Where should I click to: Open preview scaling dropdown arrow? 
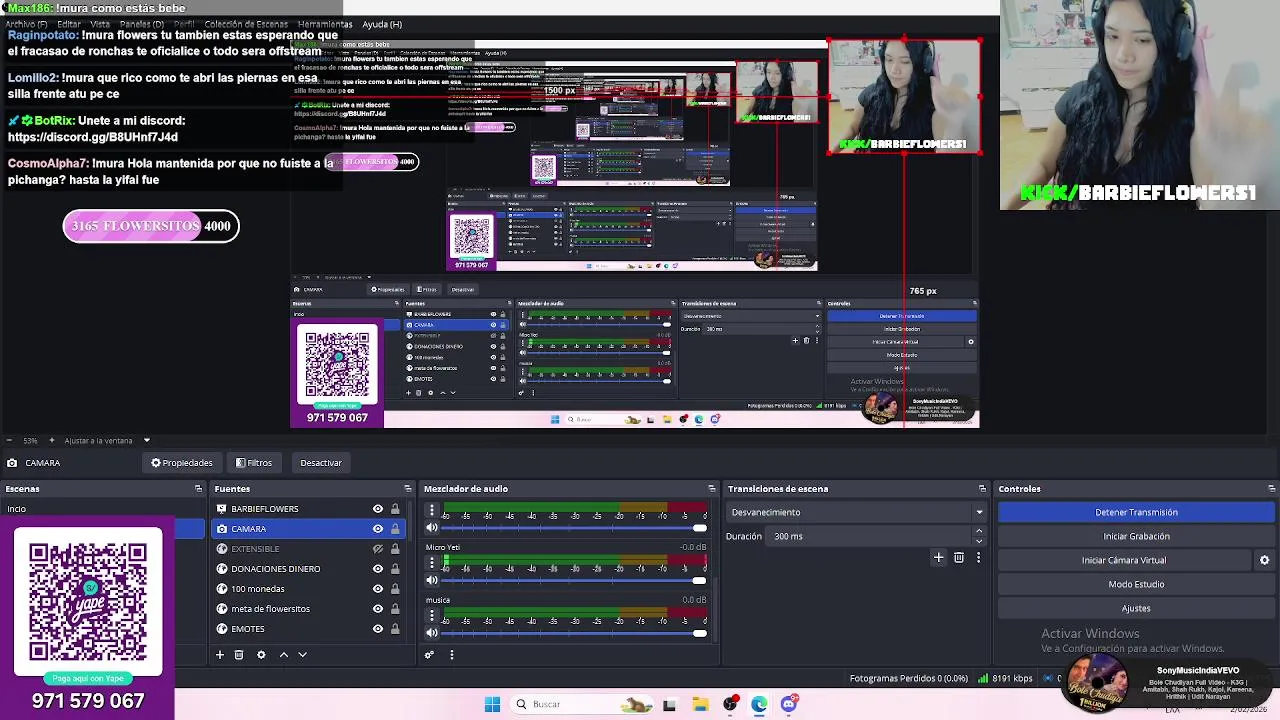(146, 440)
